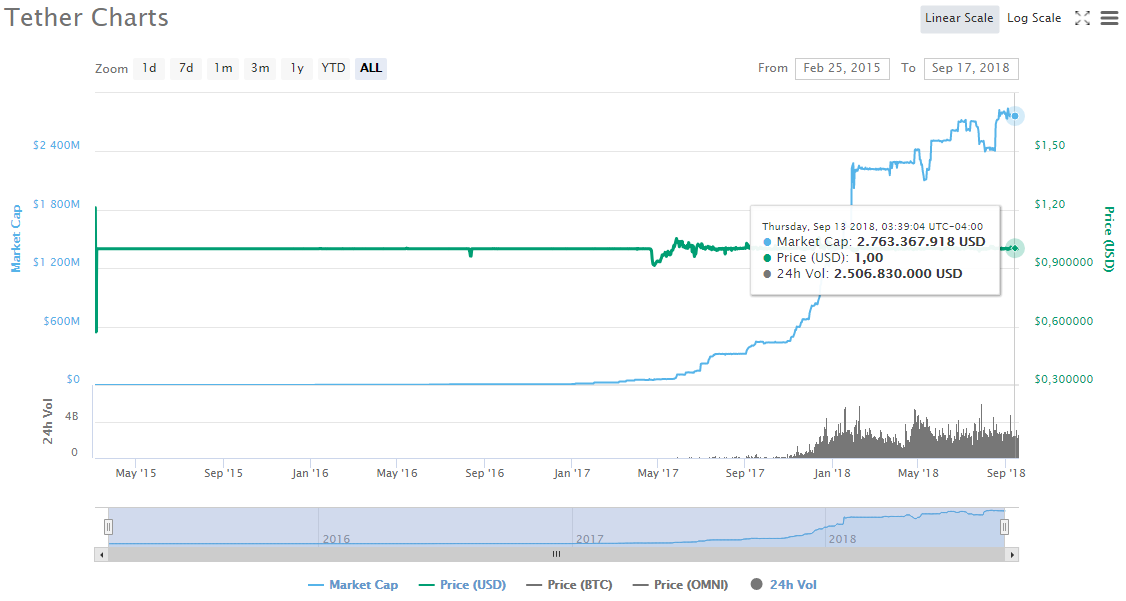Viewport: 1126px width, 601px height.
Task: Toggle the Price (USD) legend series
Action: (x=462, y=584)
